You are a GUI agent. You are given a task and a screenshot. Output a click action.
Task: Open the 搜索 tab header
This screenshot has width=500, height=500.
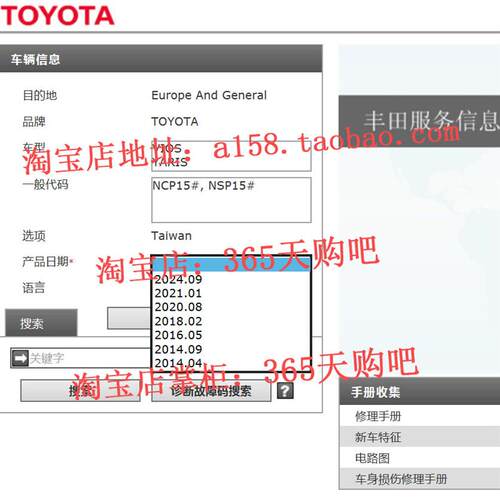[41, 323]
